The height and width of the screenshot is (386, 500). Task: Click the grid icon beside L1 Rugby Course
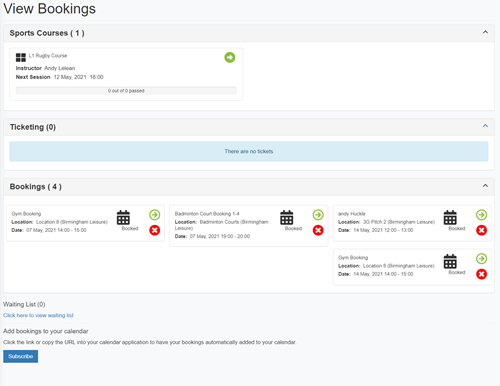pos(21,57)
